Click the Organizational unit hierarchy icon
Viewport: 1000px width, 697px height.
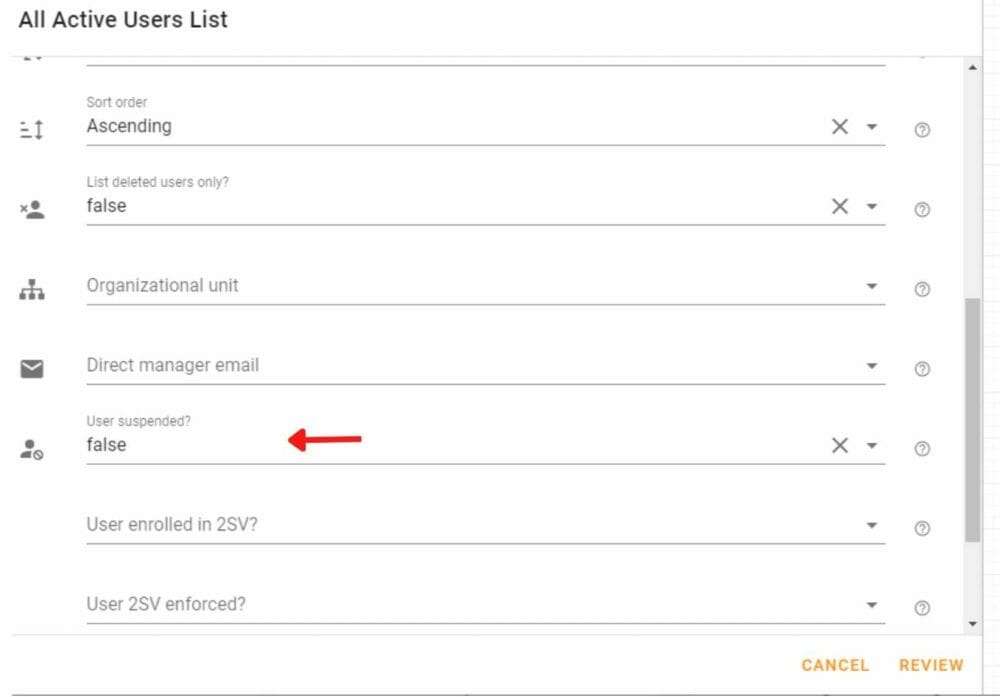click(32, 290)
